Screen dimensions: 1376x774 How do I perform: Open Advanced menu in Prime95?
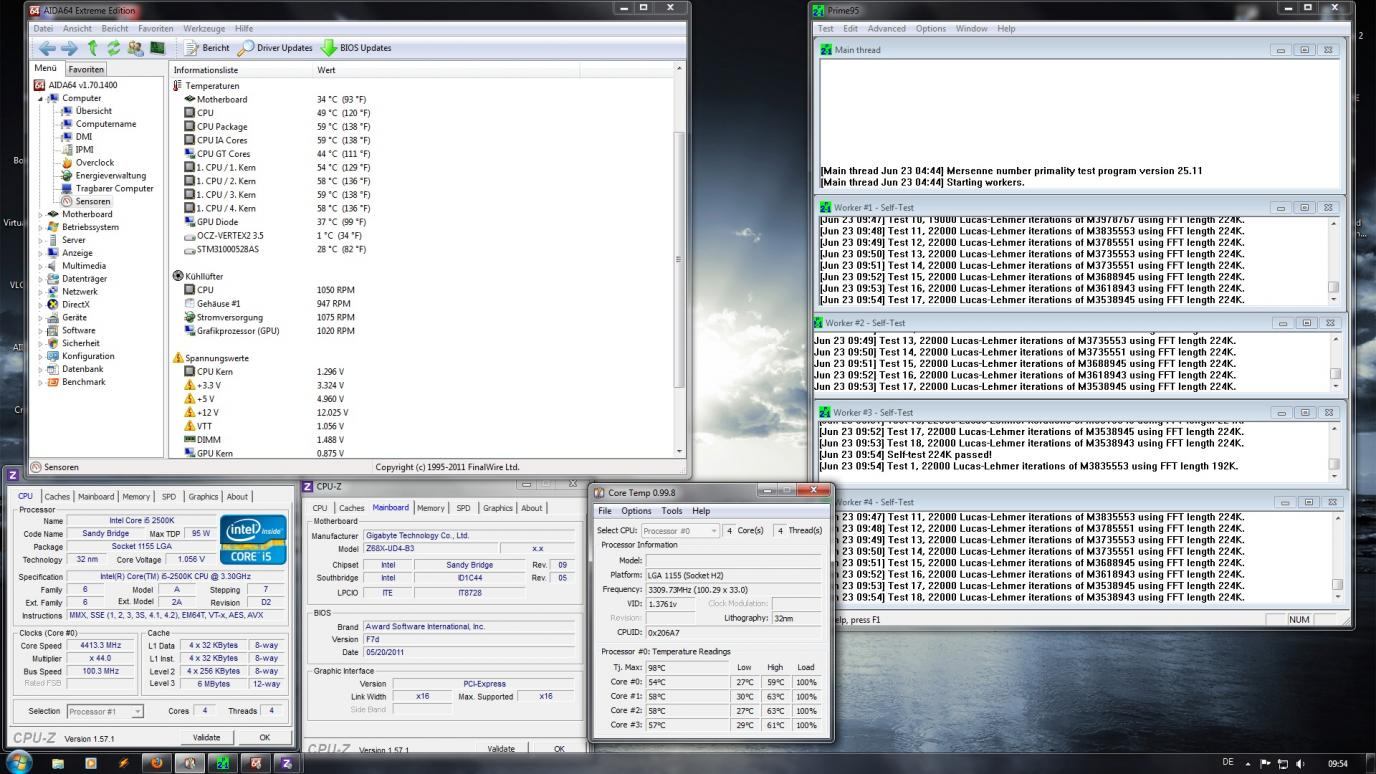point(886,28)
